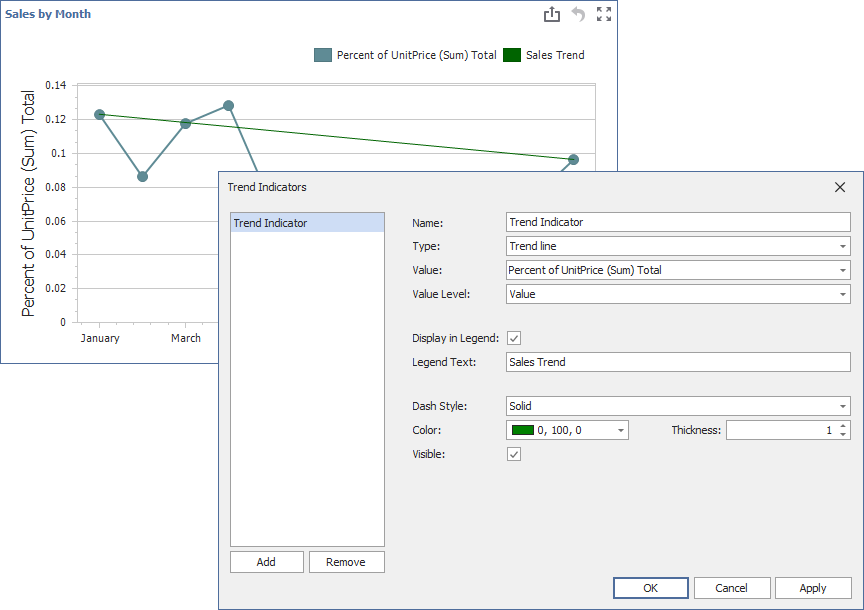The height and width of the screenshot is (610, 864).
Task: Remove the selected trend indicator
Action: [346, 562]
